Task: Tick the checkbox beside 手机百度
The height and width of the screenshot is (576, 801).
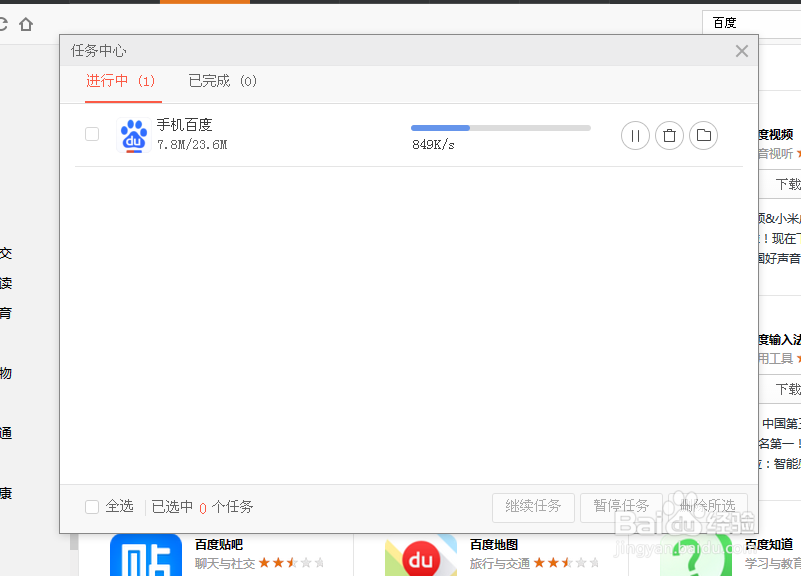Action: (x=92, y=134)
